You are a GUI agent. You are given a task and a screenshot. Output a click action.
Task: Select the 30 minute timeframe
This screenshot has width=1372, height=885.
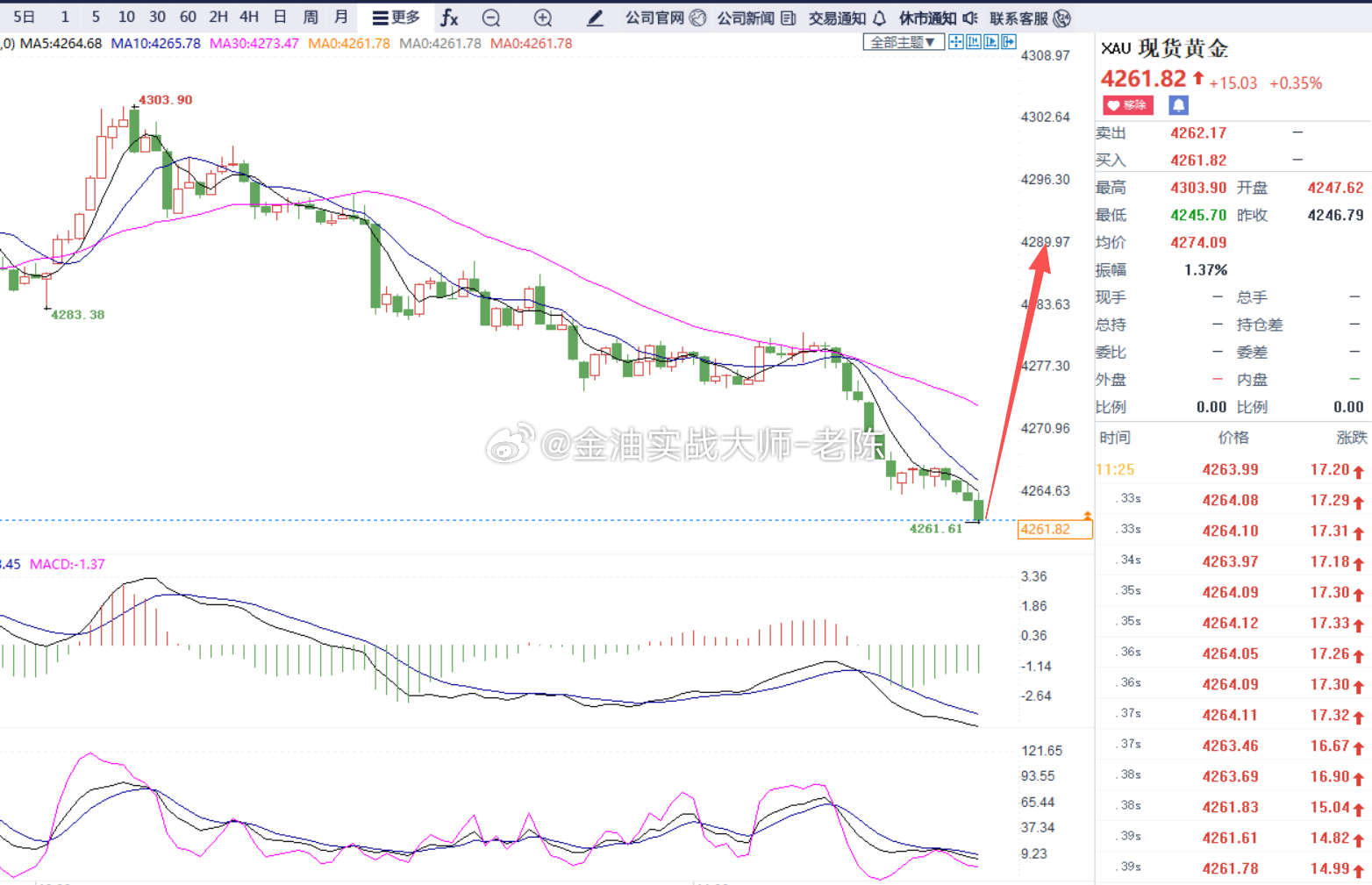click(x=157, y=17)
